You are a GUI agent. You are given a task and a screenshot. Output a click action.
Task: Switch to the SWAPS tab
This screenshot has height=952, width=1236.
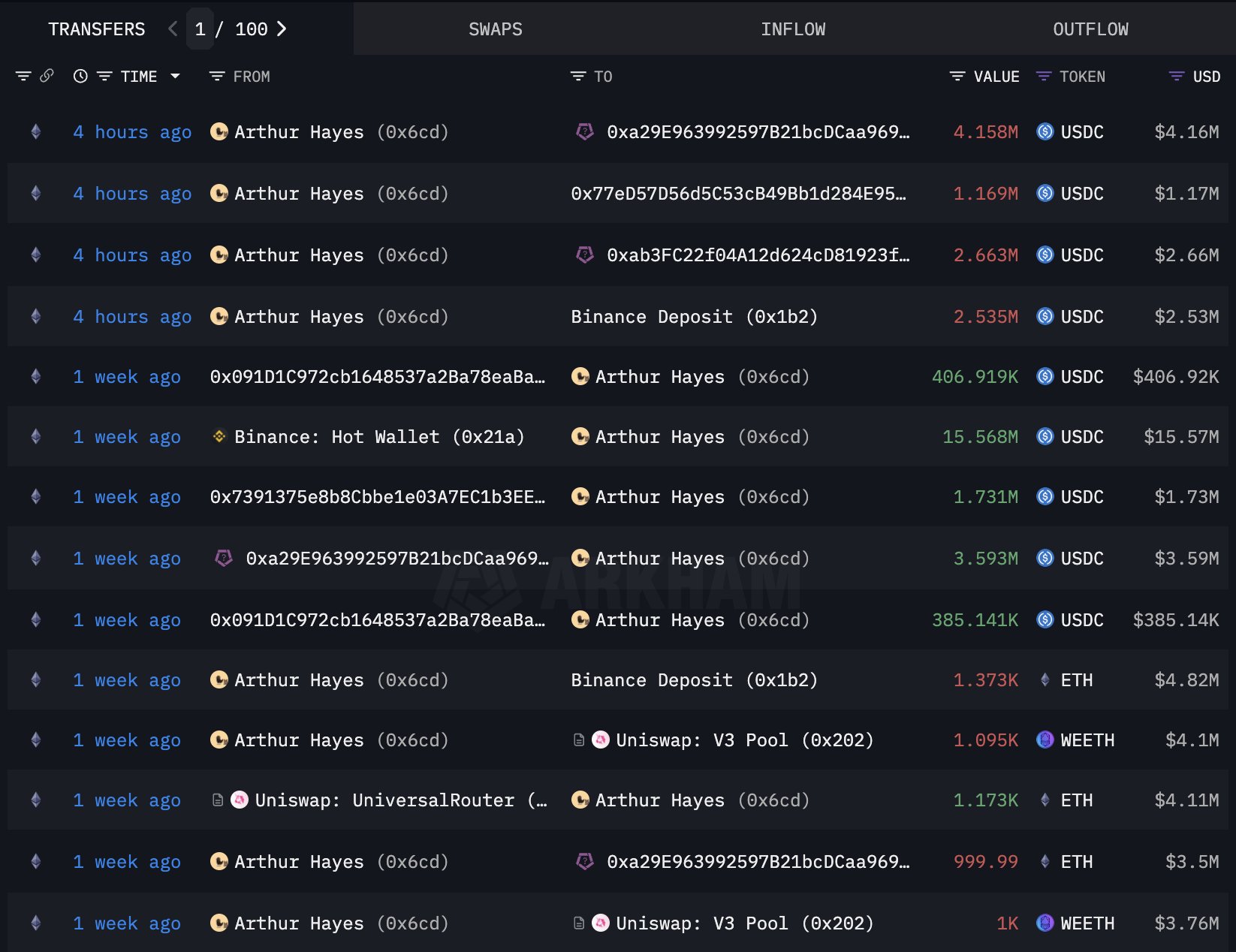(495, 29)
